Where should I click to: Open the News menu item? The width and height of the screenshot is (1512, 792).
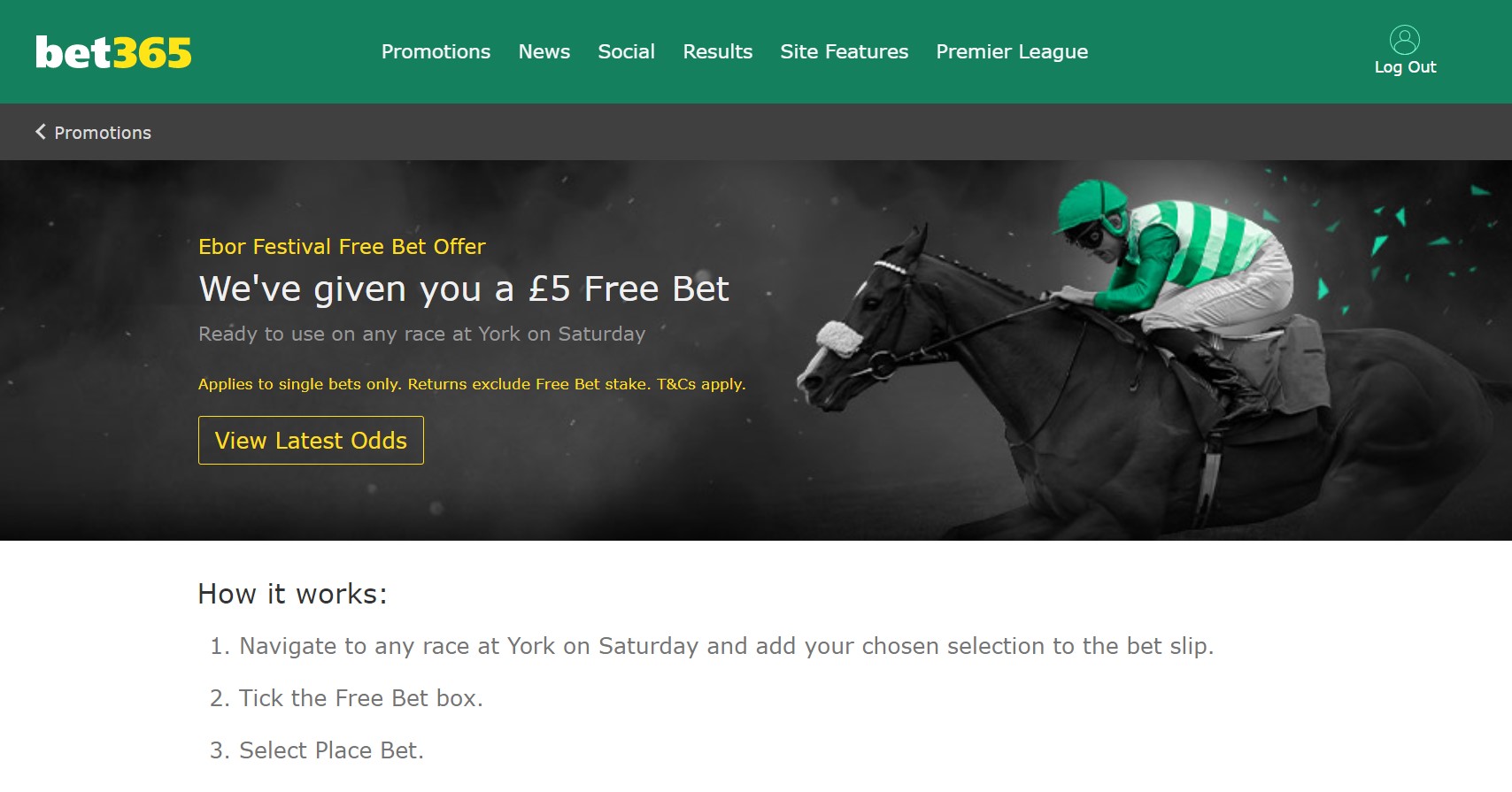[544, 51]
